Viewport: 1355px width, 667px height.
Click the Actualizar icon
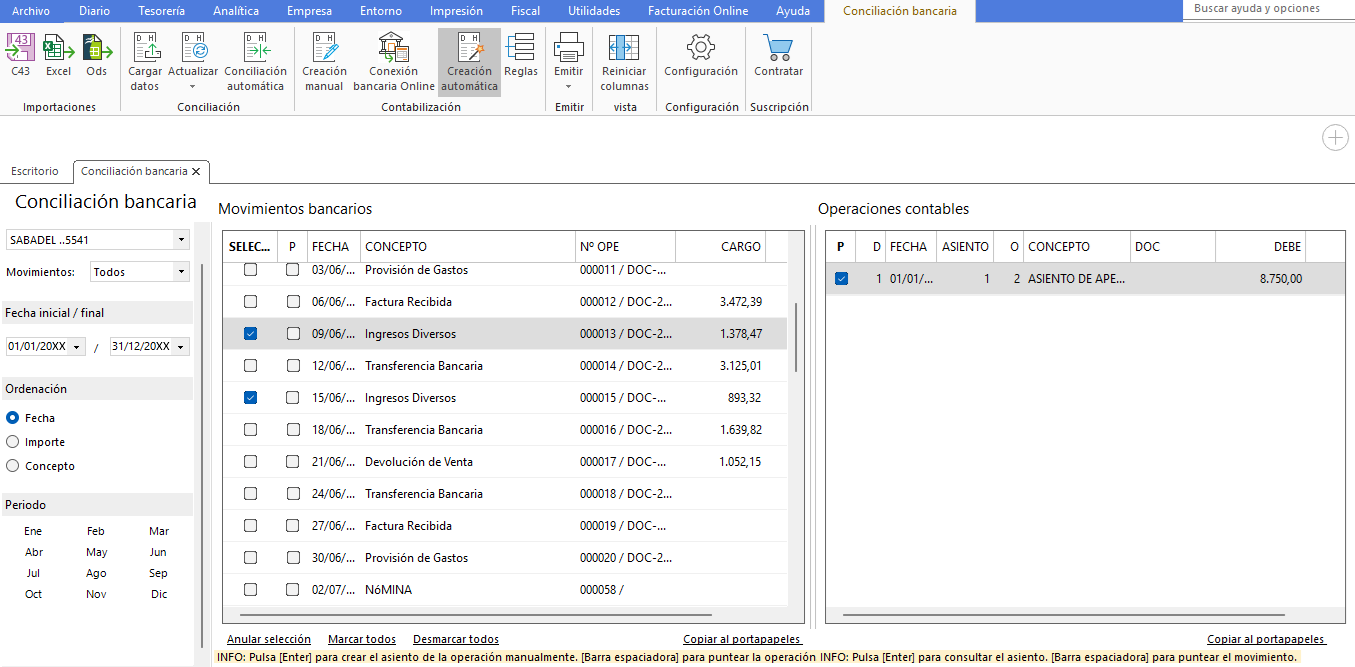coord(193,48)
